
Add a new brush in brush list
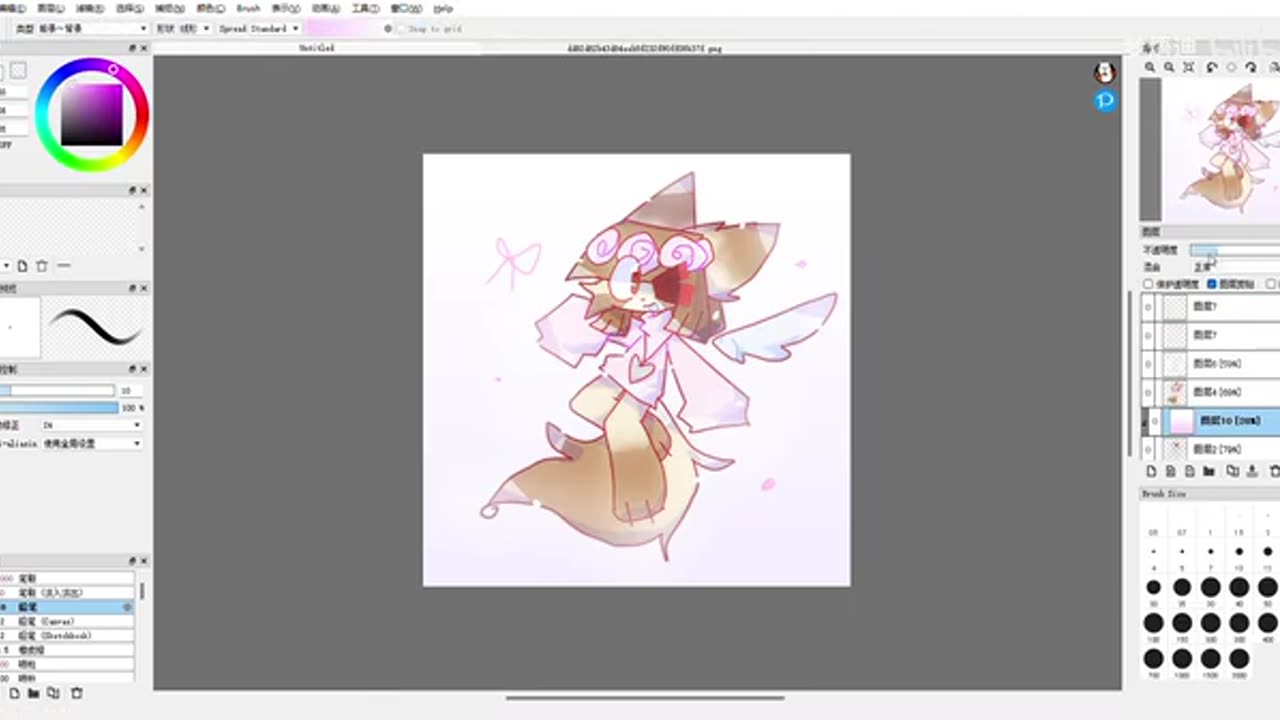click(14, 693)
